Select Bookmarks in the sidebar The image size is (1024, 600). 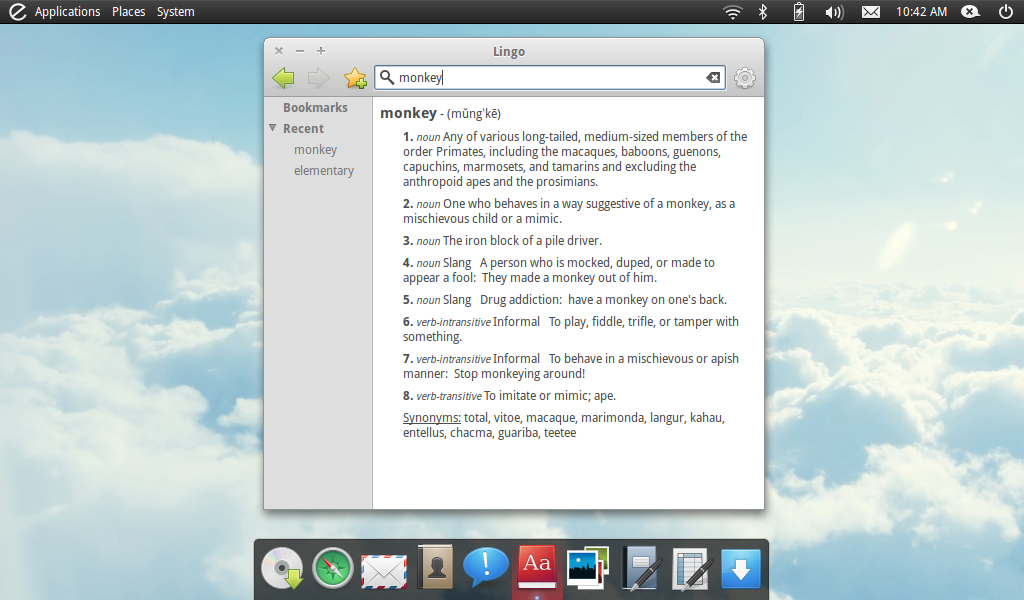[315, 107]
